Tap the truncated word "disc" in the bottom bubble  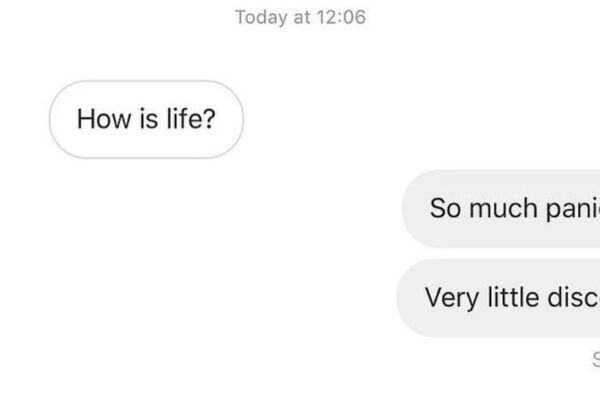point(574,297)
